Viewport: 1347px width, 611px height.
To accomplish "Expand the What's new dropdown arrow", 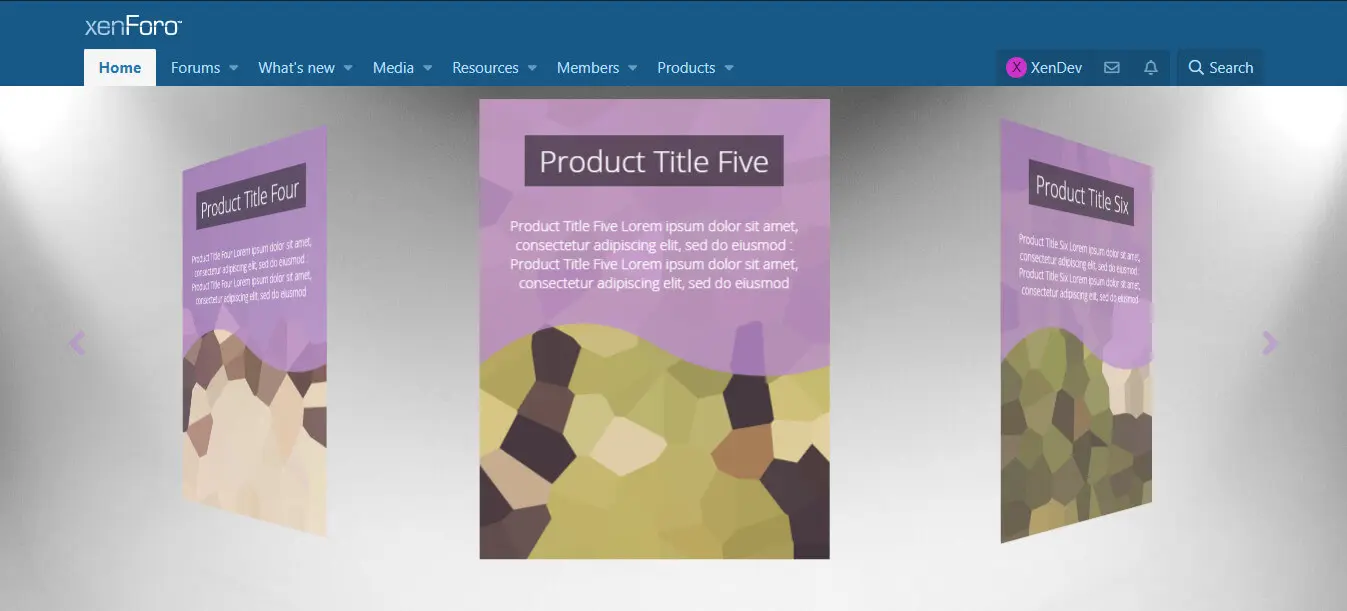I will pyautogui.click(x=348, y=68).
